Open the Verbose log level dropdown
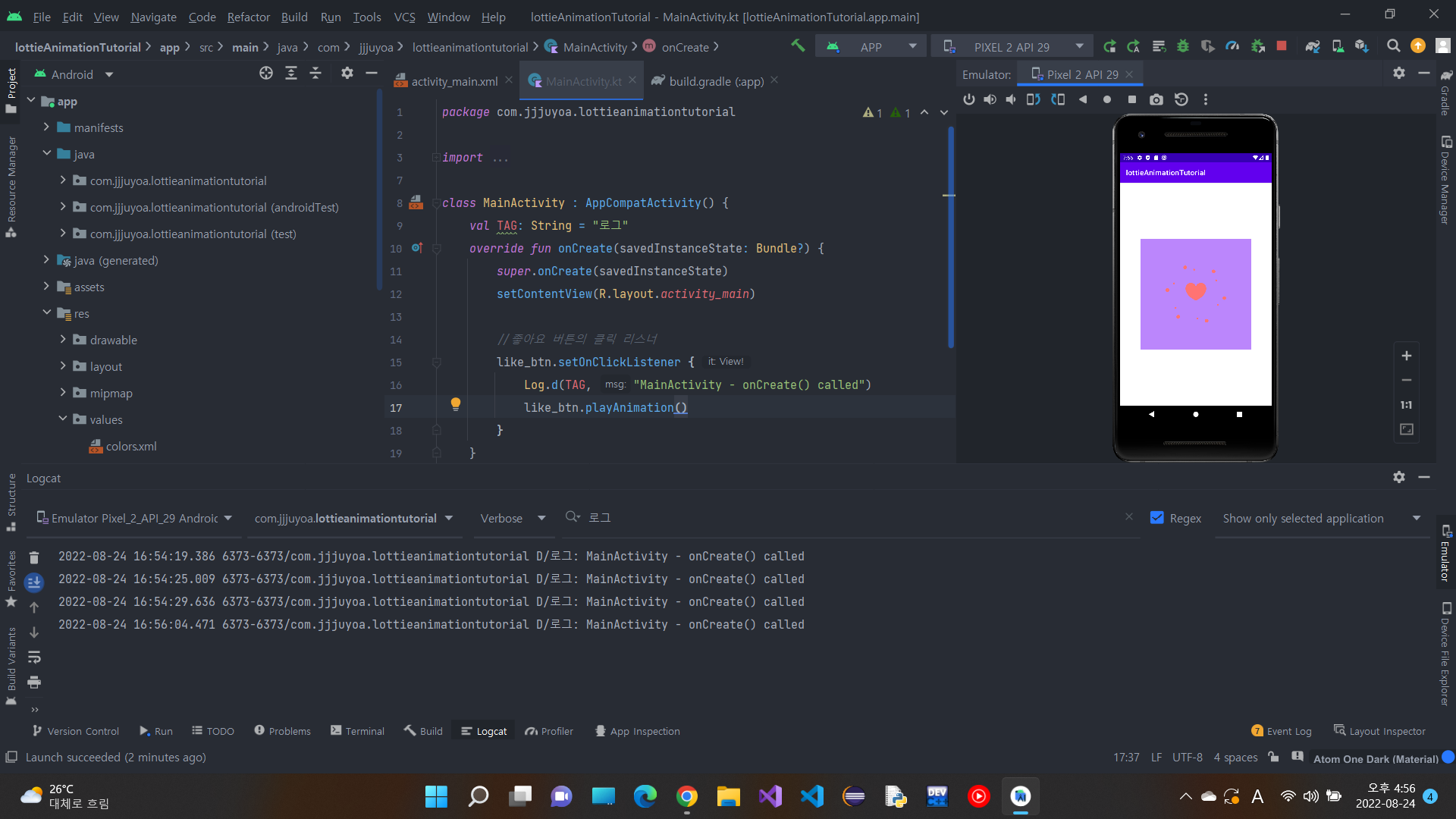The image size is (1456, 819). [x=513, y=518]
